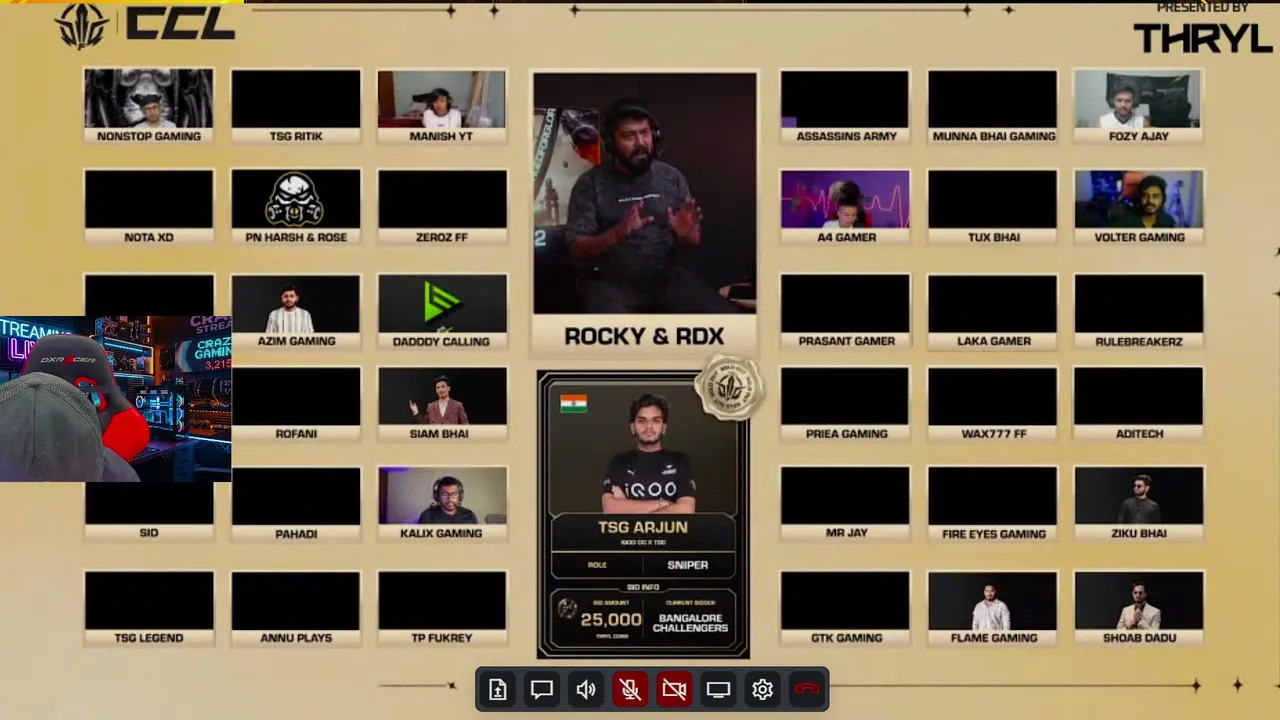
Task: Select the ASSASSINS ARMY video tile
Action: (x=846, y=106)
